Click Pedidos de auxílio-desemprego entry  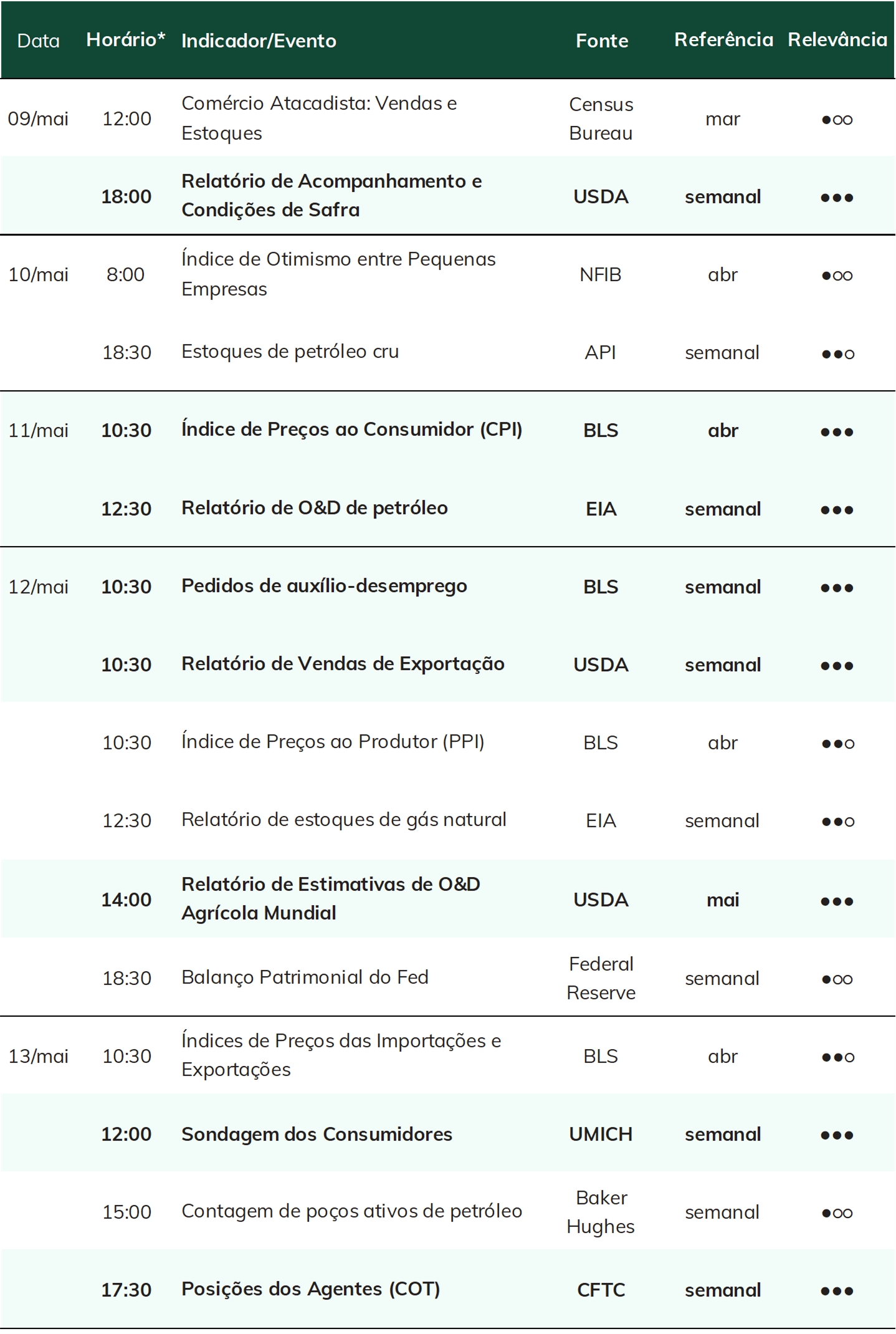(x=324, y=586)
